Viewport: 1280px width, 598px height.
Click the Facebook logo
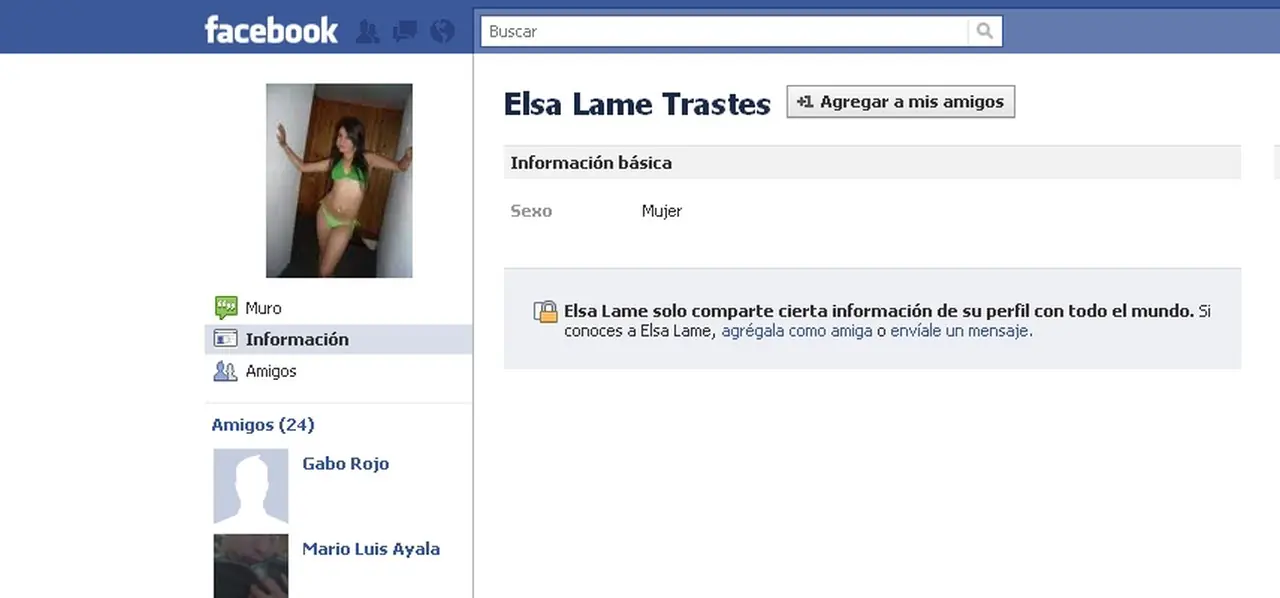click(x=271, y=30)
